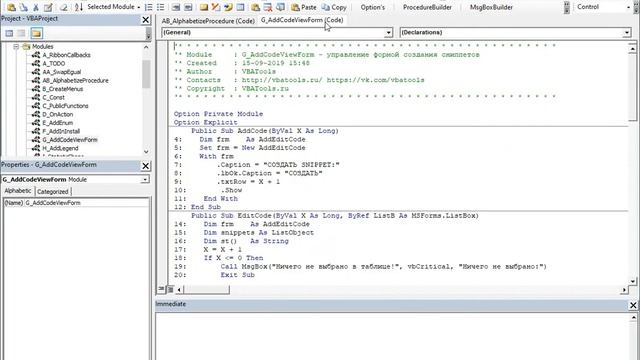Select the G_AddCodeViewForm module in the tree
This screenshot has height=360, width=640.
pyautogui.click(x=70, y=140)
